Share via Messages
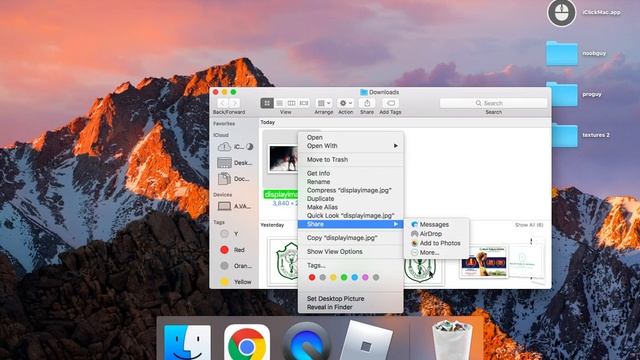 tap(436, 224)
